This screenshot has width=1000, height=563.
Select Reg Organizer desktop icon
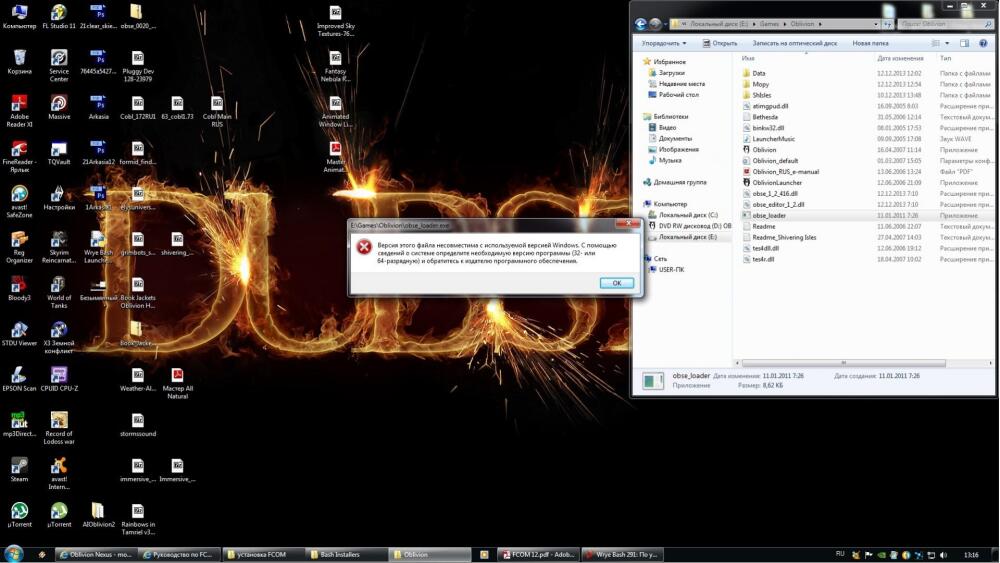(x=19, y=247)
